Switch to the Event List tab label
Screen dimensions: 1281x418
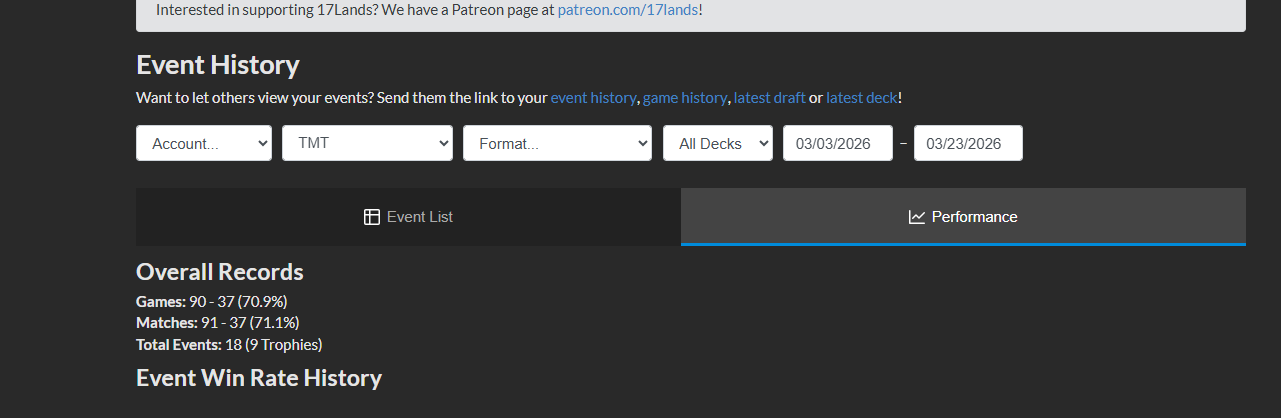420,217
